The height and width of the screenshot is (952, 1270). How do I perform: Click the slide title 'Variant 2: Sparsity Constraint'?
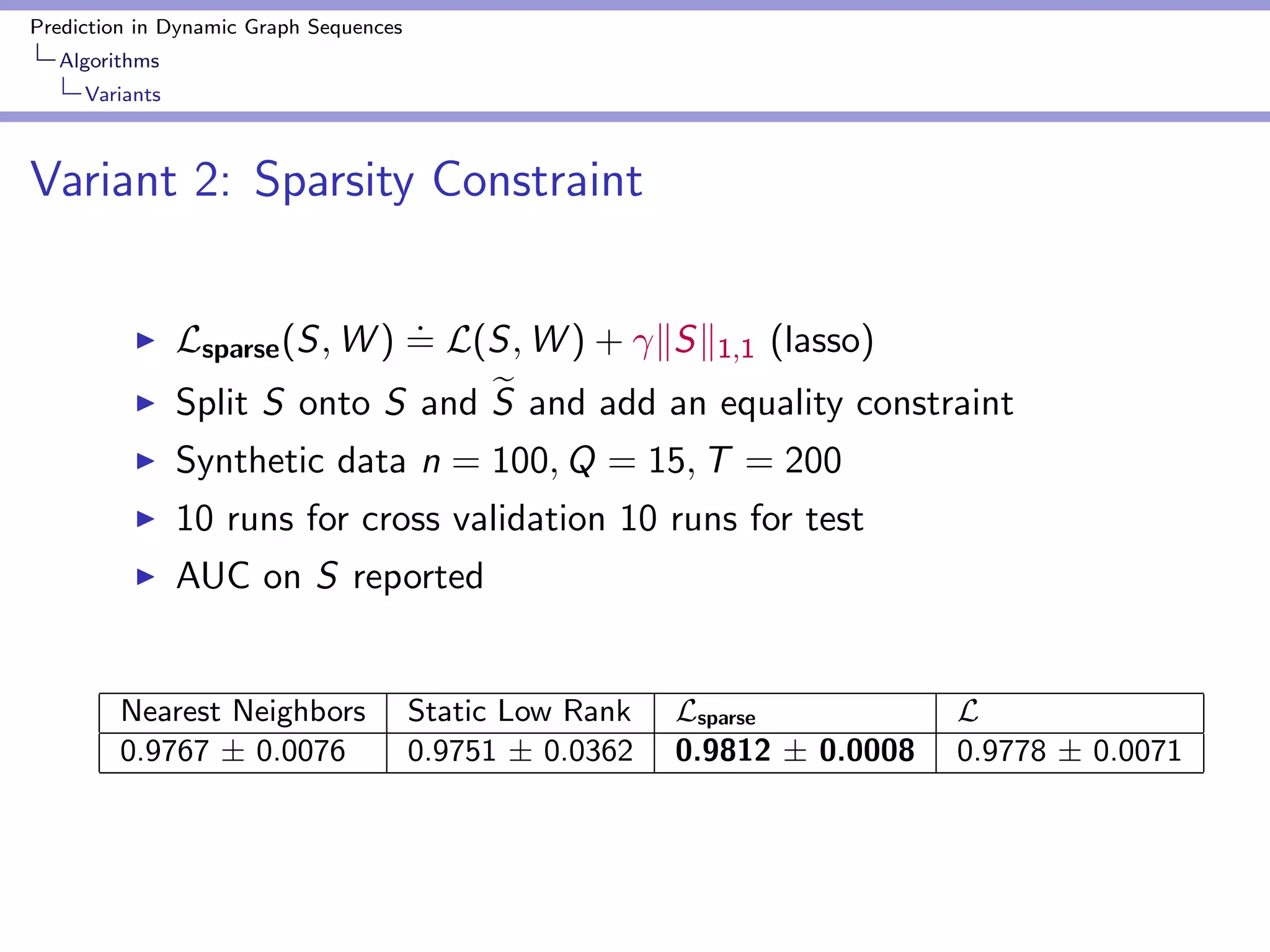pyautogui.click(x=336, y=180)
